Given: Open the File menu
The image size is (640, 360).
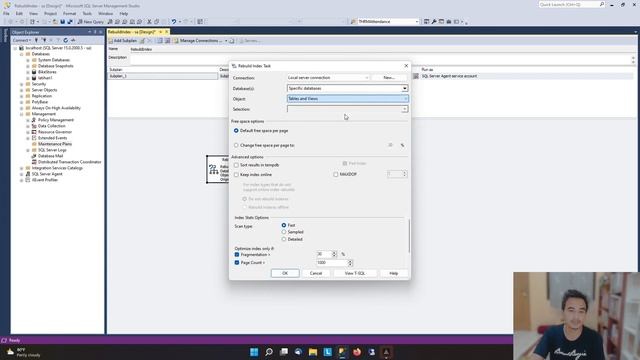Looking at the screenshot, I should point(6,13).
